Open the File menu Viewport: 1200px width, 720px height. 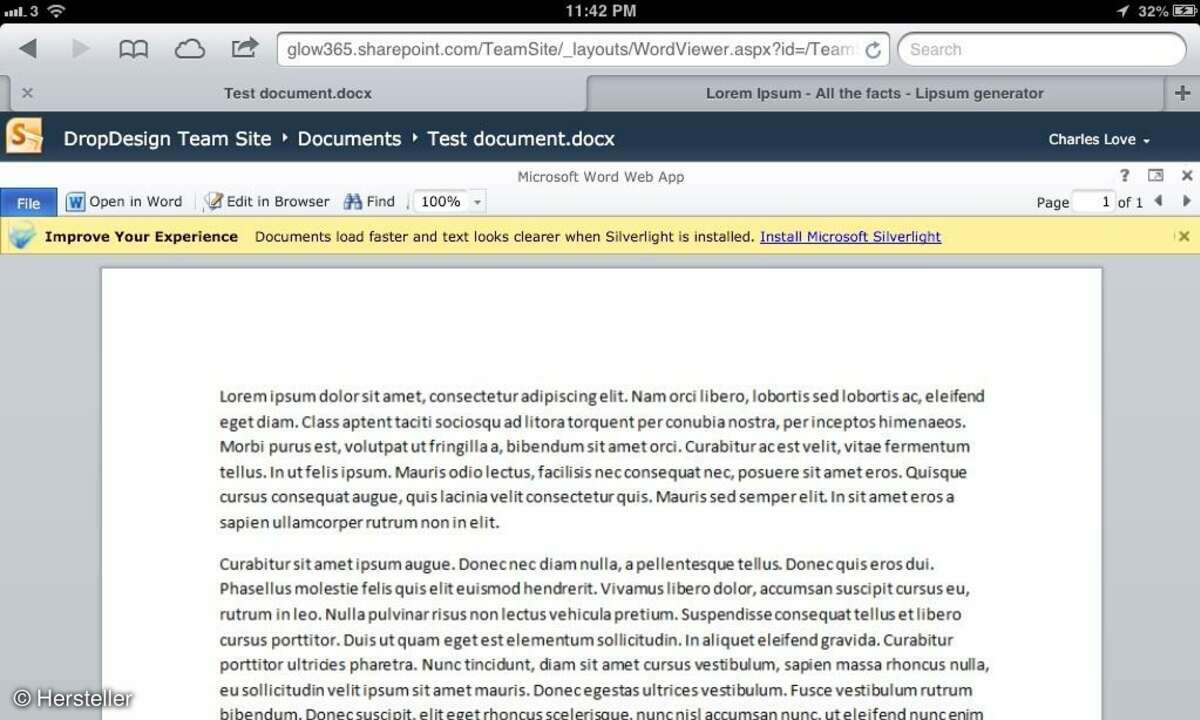[28, 203]
